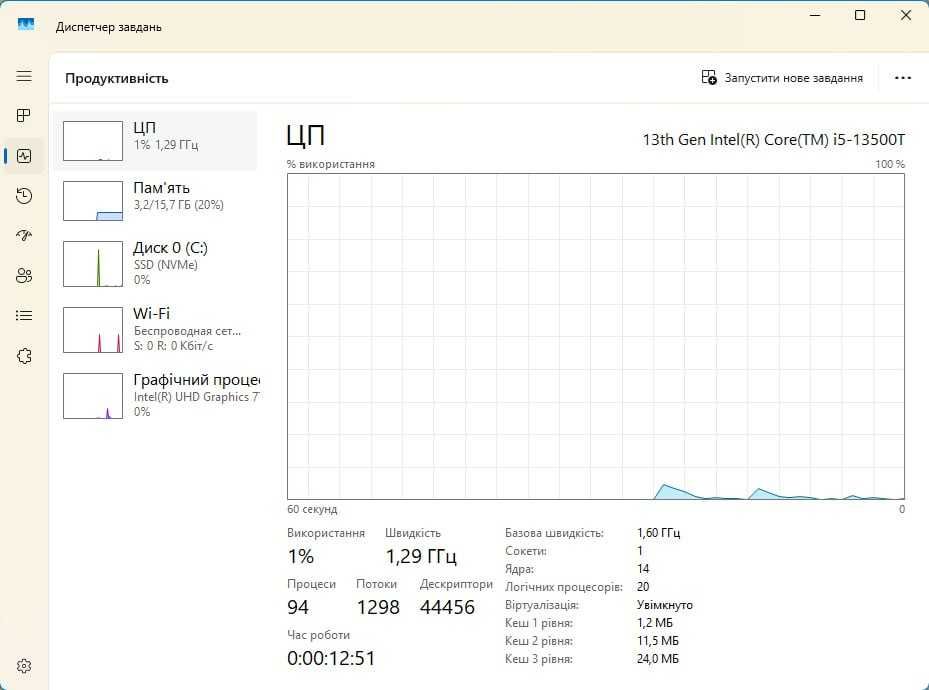Click the base speed value '1,60 ГГц'

(x=658, y=532)
